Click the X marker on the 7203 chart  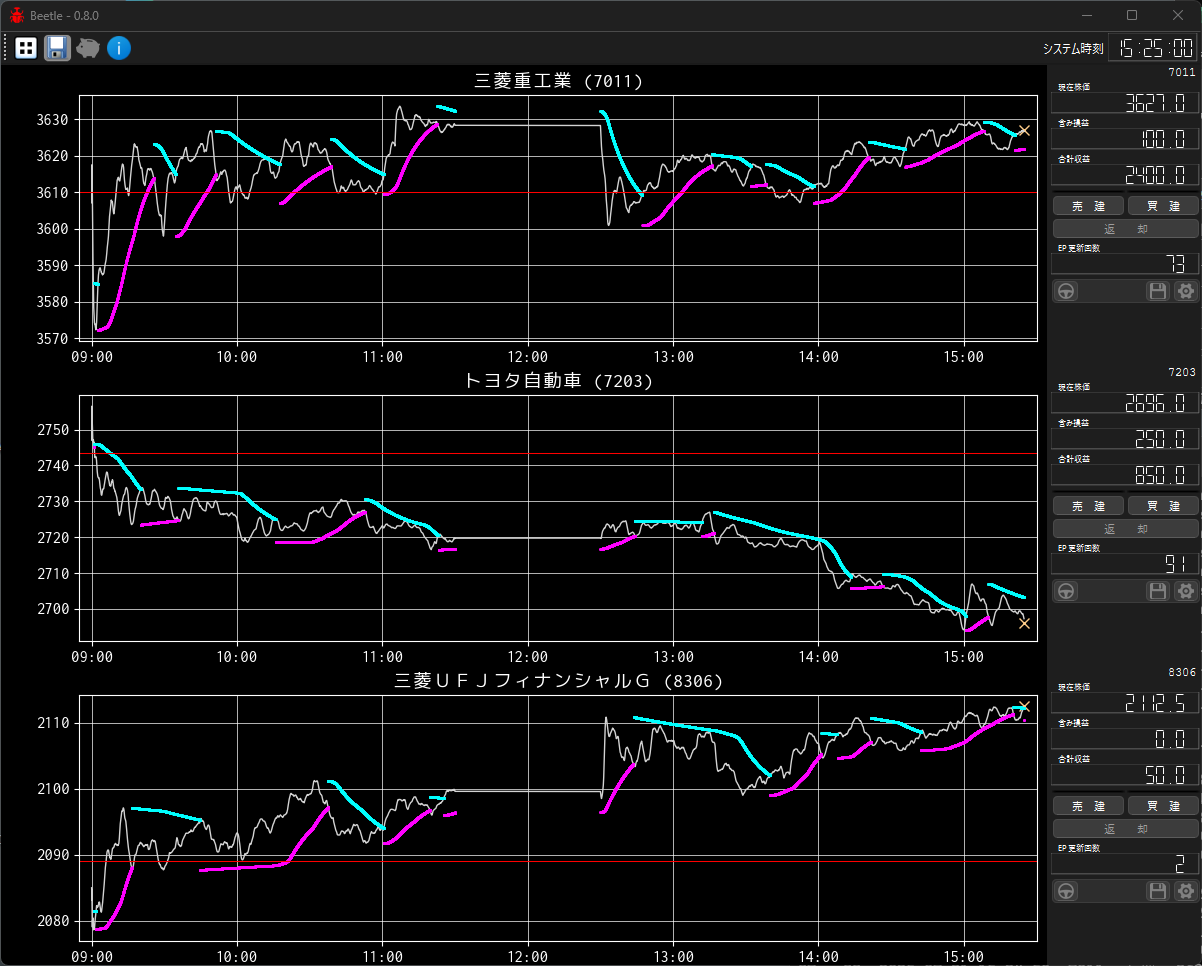tap(1024, 623)
